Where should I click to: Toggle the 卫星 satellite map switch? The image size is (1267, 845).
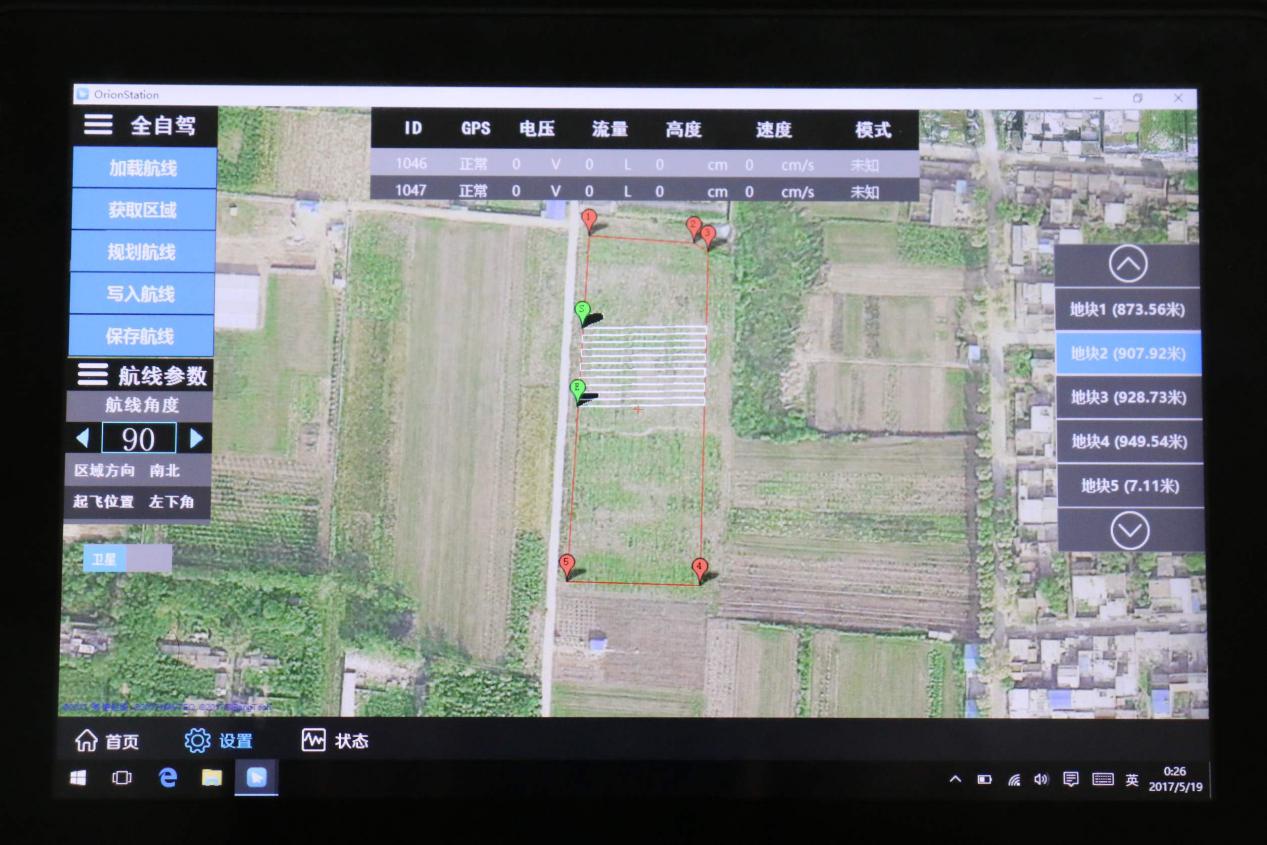click(x=128, y=559)
